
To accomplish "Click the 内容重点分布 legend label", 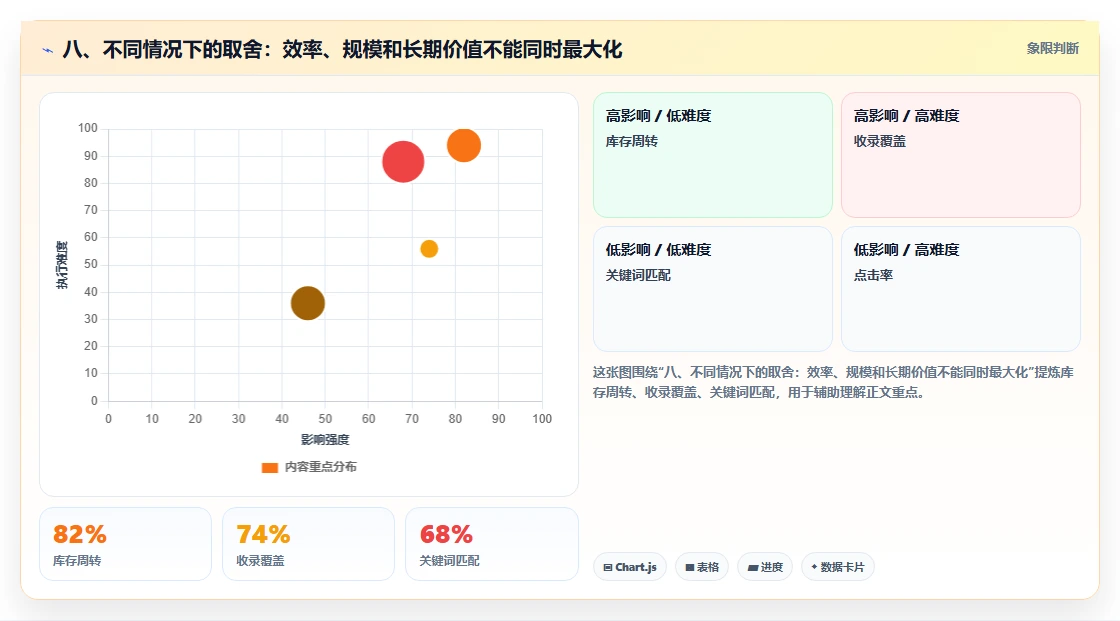I will 321,467.
